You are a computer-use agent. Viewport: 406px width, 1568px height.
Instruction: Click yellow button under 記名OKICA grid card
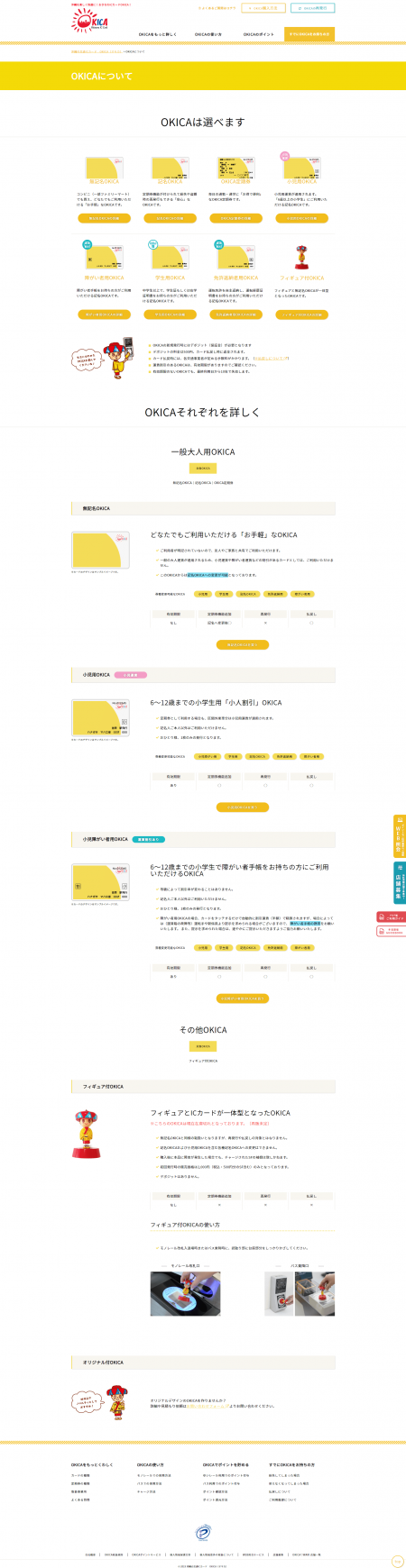(x=171, y=218)
